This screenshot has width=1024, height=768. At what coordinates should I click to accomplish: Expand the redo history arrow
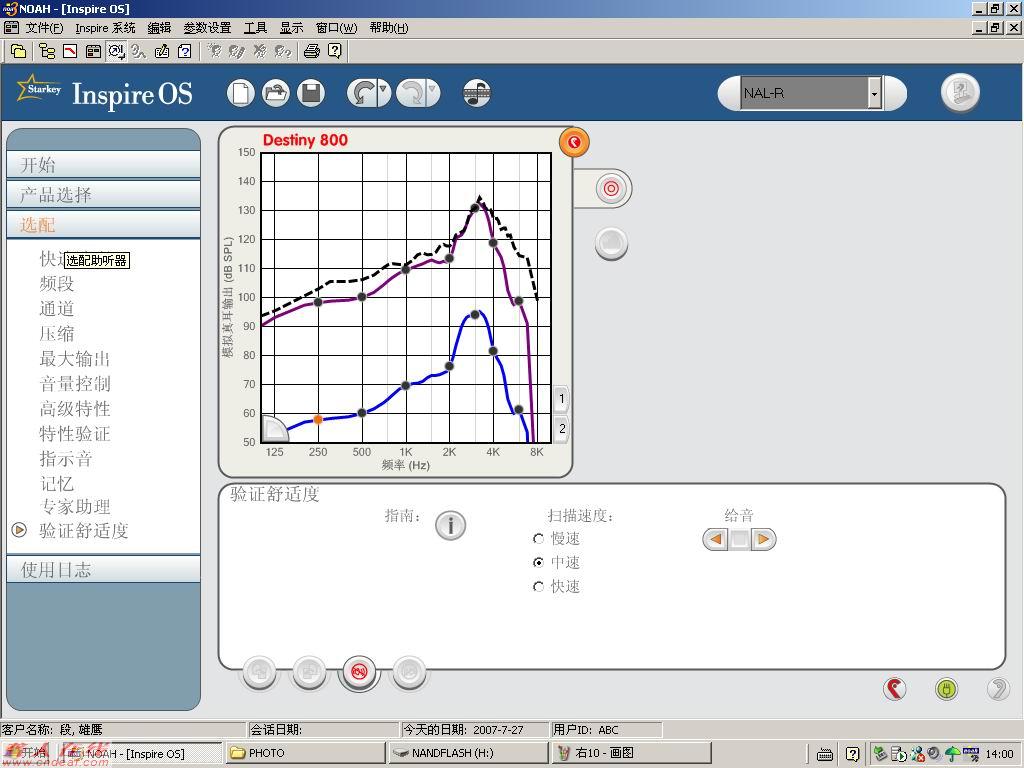click(432, 93)
